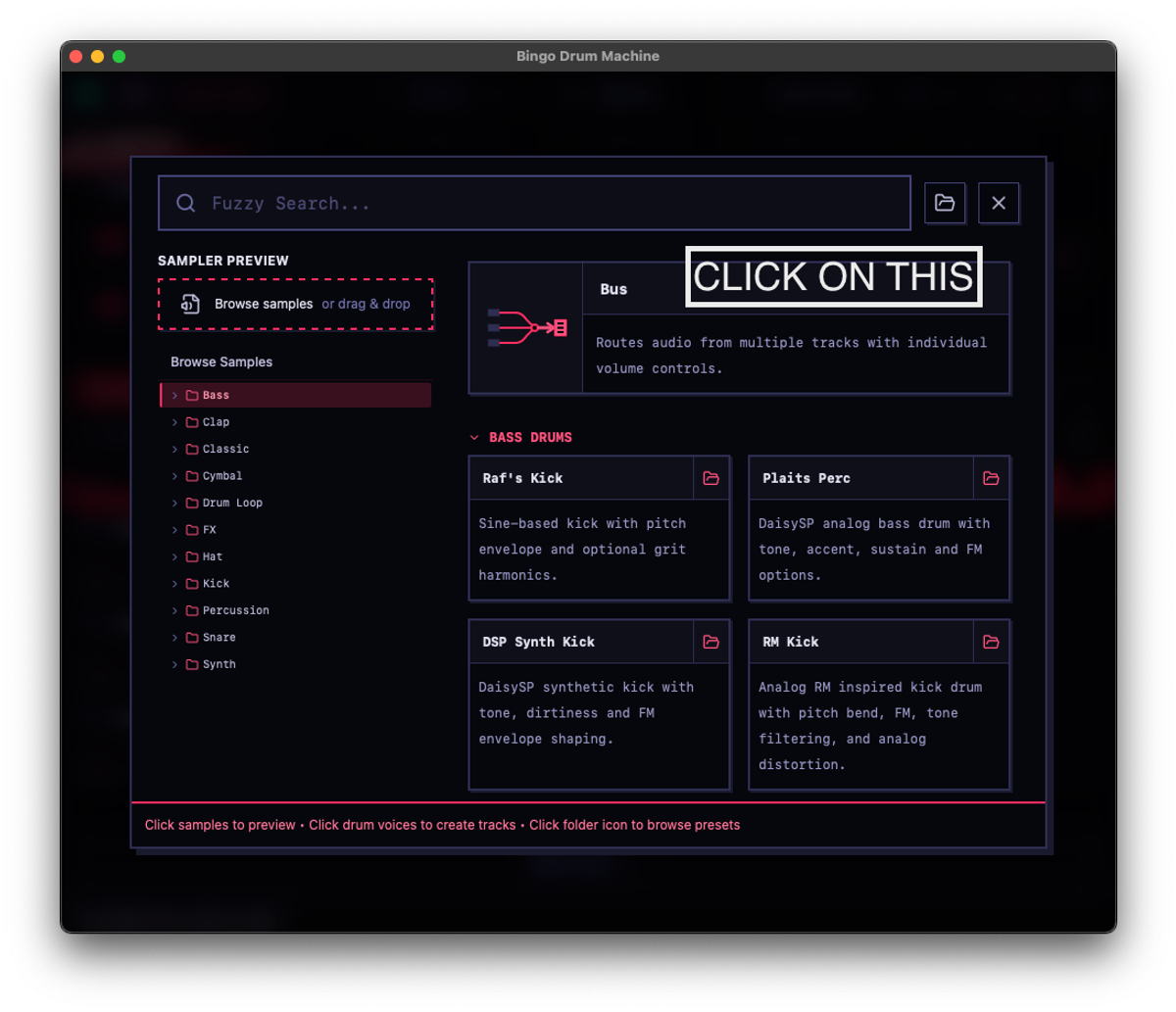Click the Browse samples drag-and-drop area
The image size is (1176, 1012).
coord(296,304)
